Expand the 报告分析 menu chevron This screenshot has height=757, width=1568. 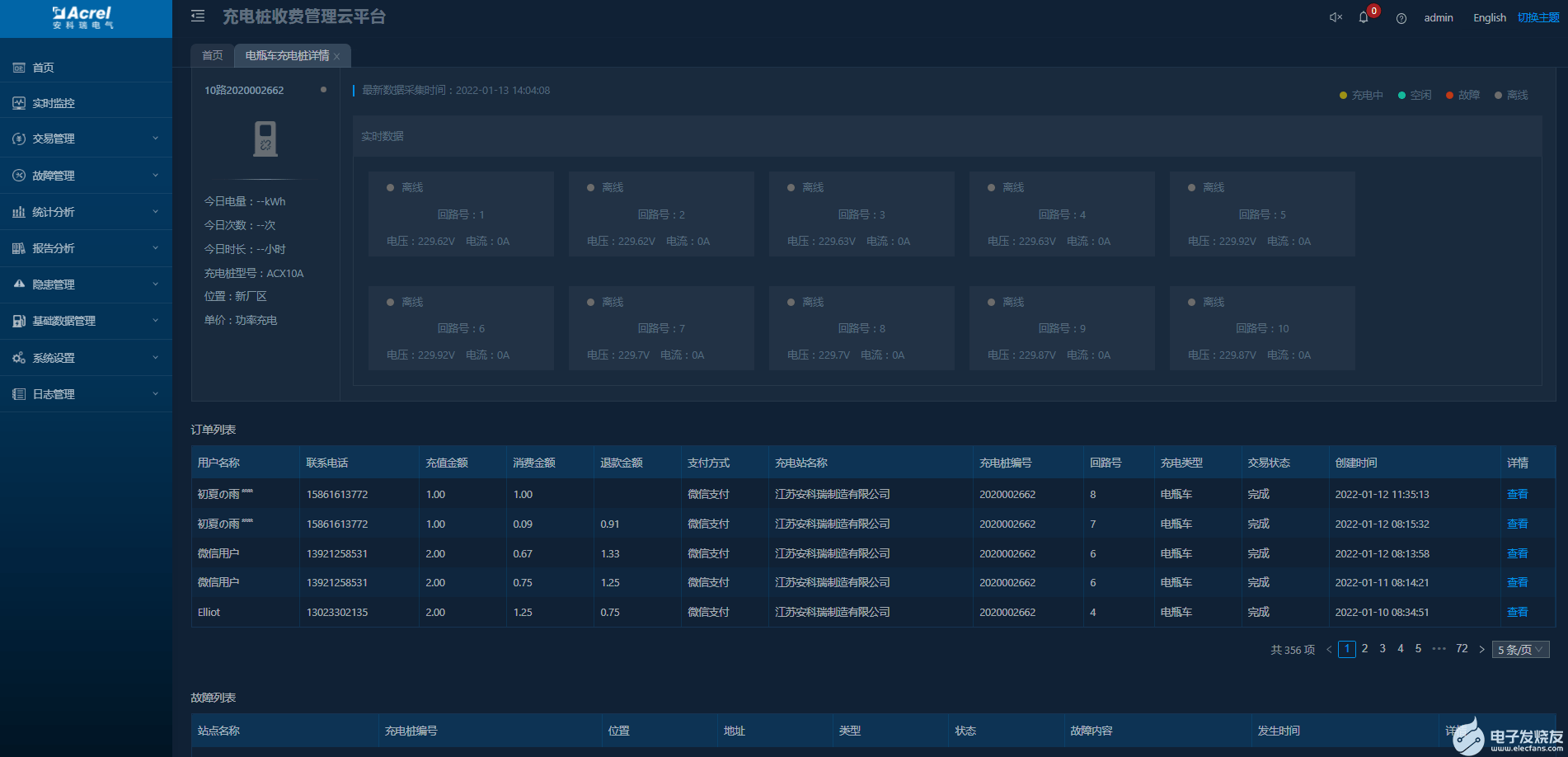click(x=155, y=248)
